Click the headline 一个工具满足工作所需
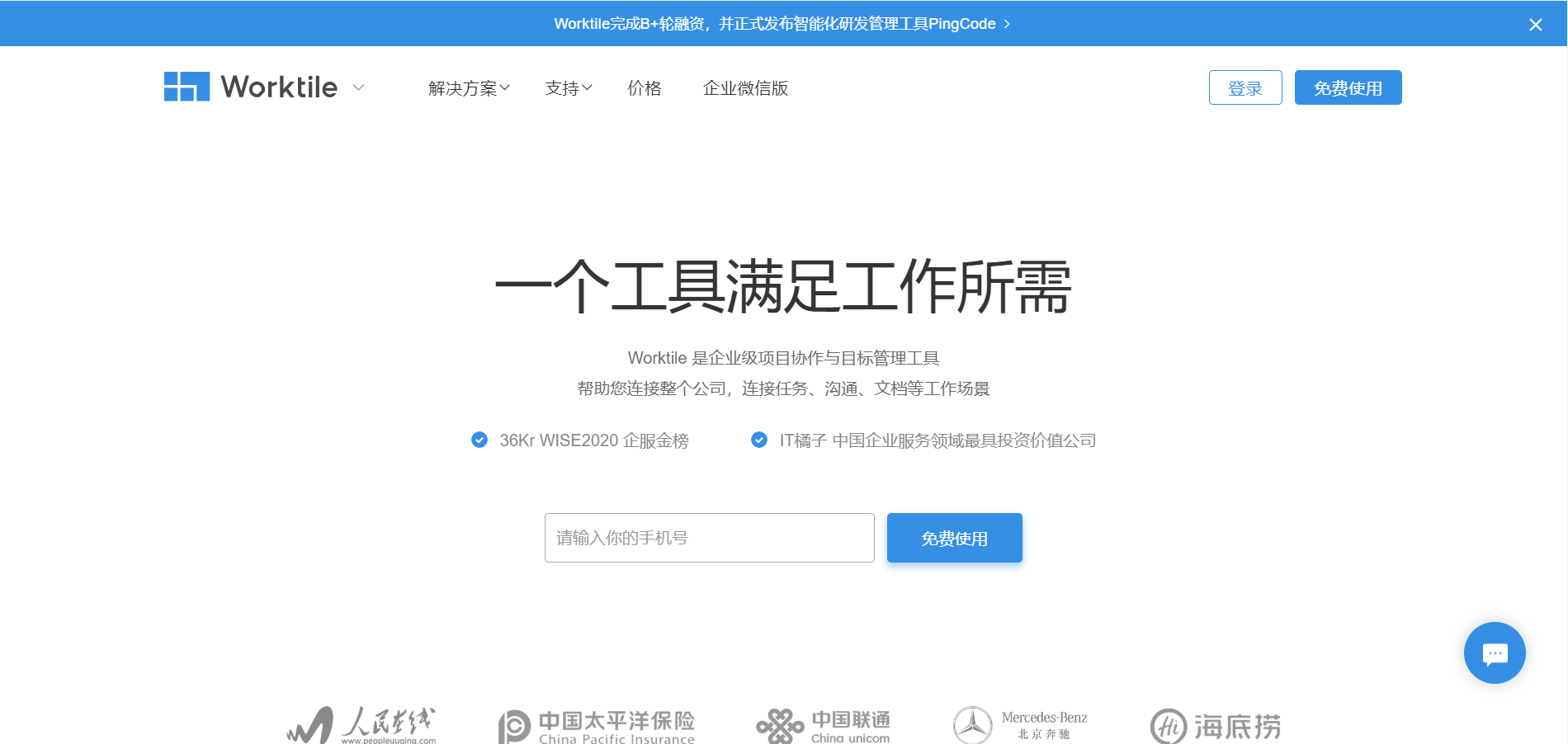This screenshot has width=1568, height=744. click(x=783, y=286)
